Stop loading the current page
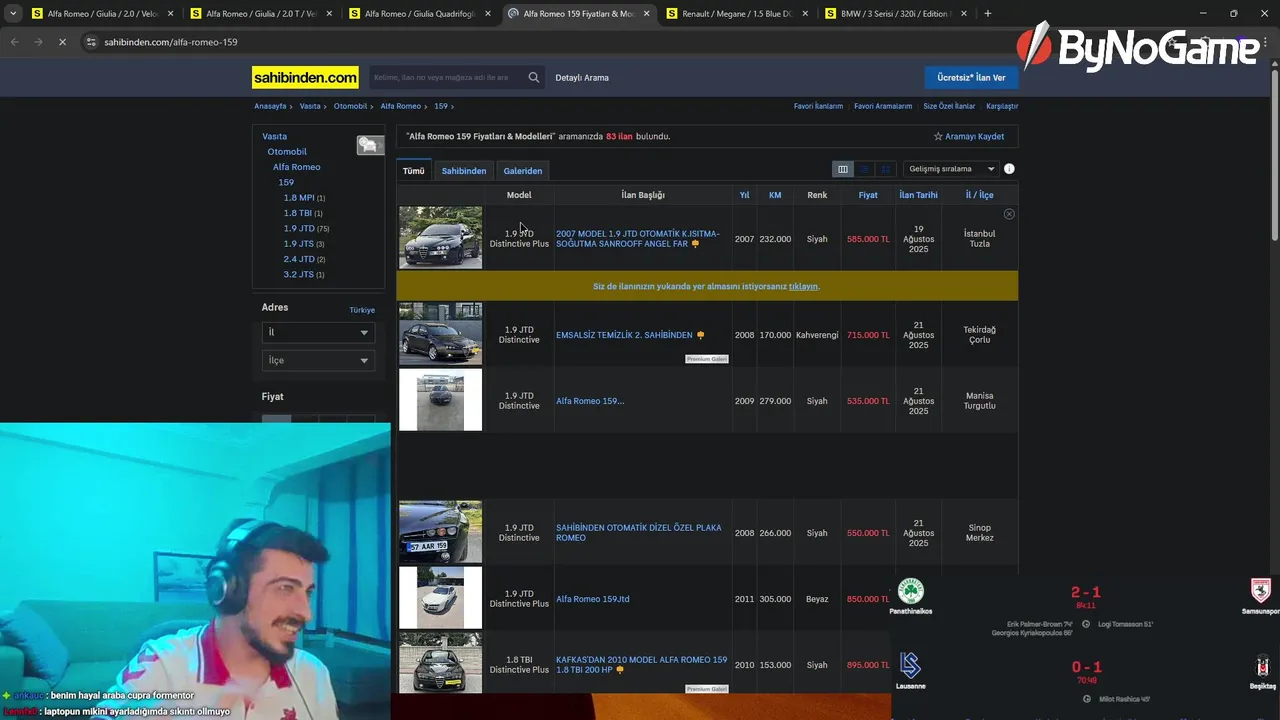1280x720 pixels. pos(62,42)
